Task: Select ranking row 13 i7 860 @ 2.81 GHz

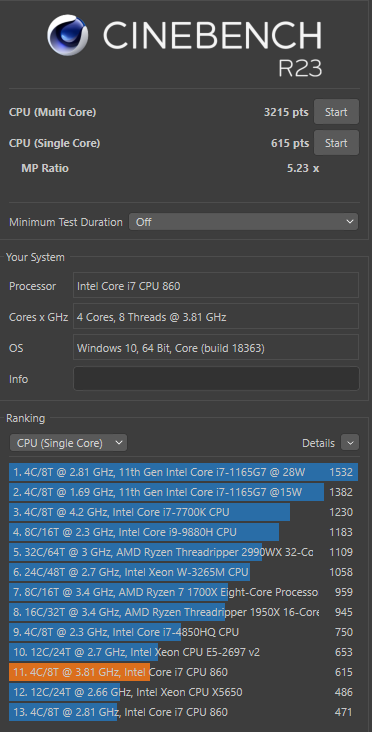Action: point(183,712)
